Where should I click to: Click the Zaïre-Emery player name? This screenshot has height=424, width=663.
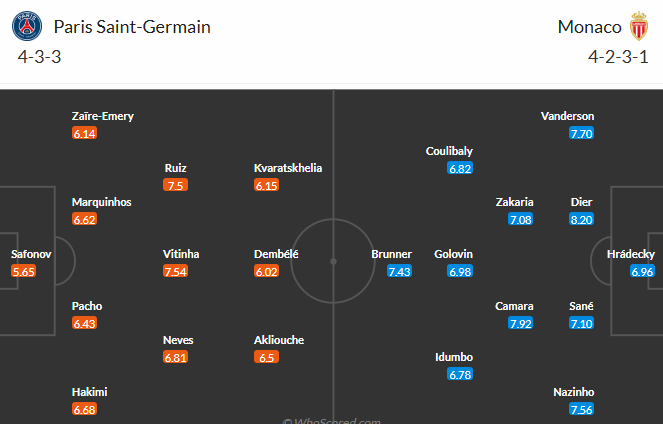(103, 116)
